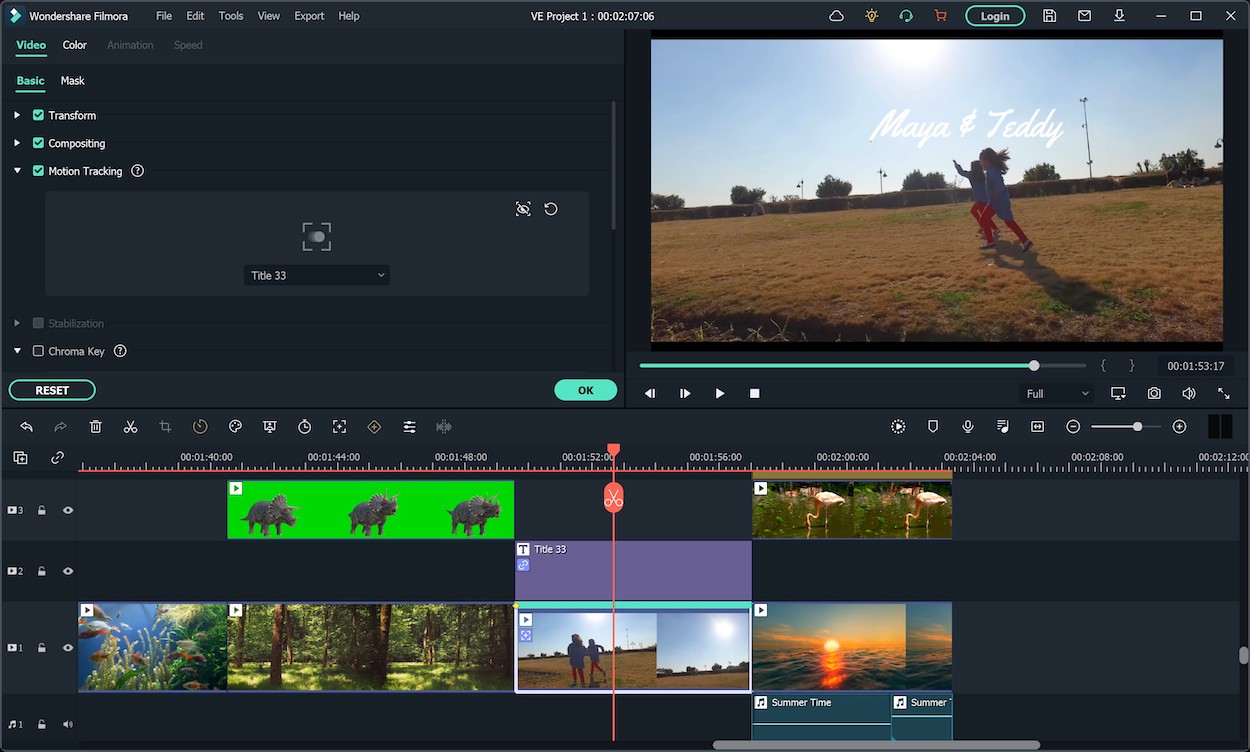Click the timeline zoom slider handle
This screenshot has height=752, width=1250.
coord(1137,427)
